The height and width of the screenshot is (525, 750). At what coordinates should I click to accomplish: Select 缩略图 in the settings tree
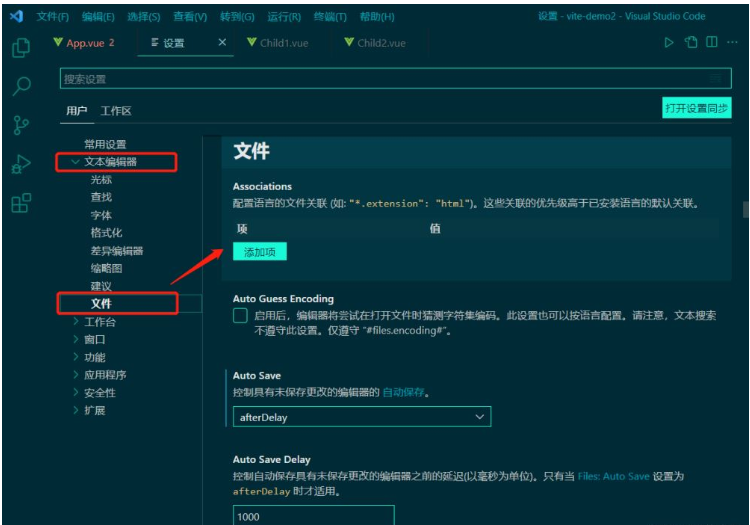pos(106,268)
